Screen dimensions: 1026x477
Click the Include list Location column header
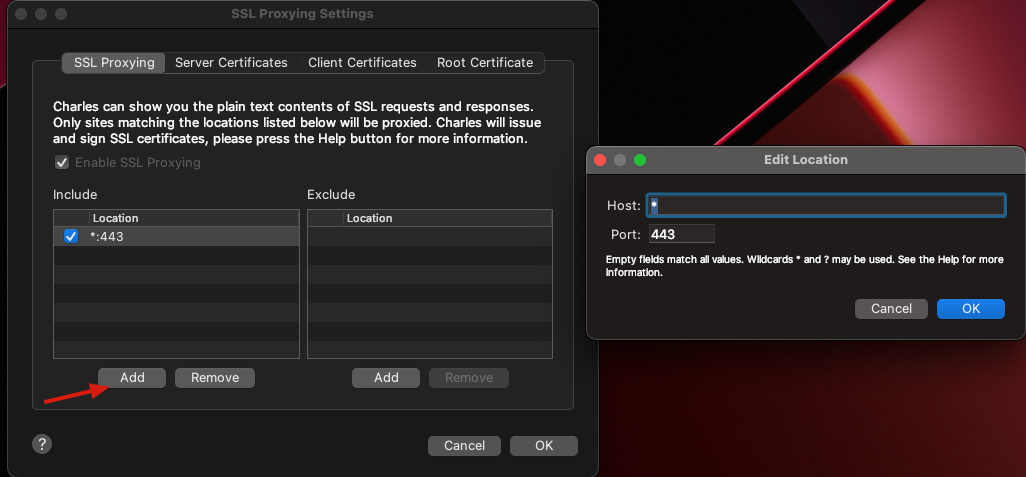[x=194, y=218]
